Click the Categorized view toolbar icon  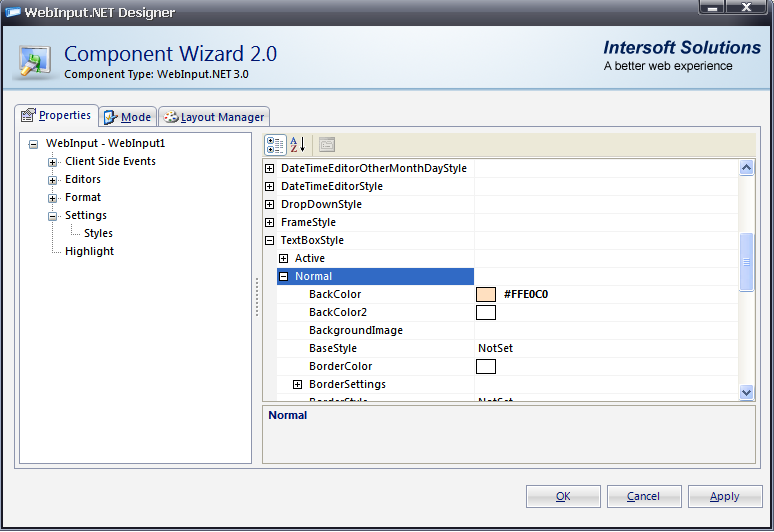[276, 145]
